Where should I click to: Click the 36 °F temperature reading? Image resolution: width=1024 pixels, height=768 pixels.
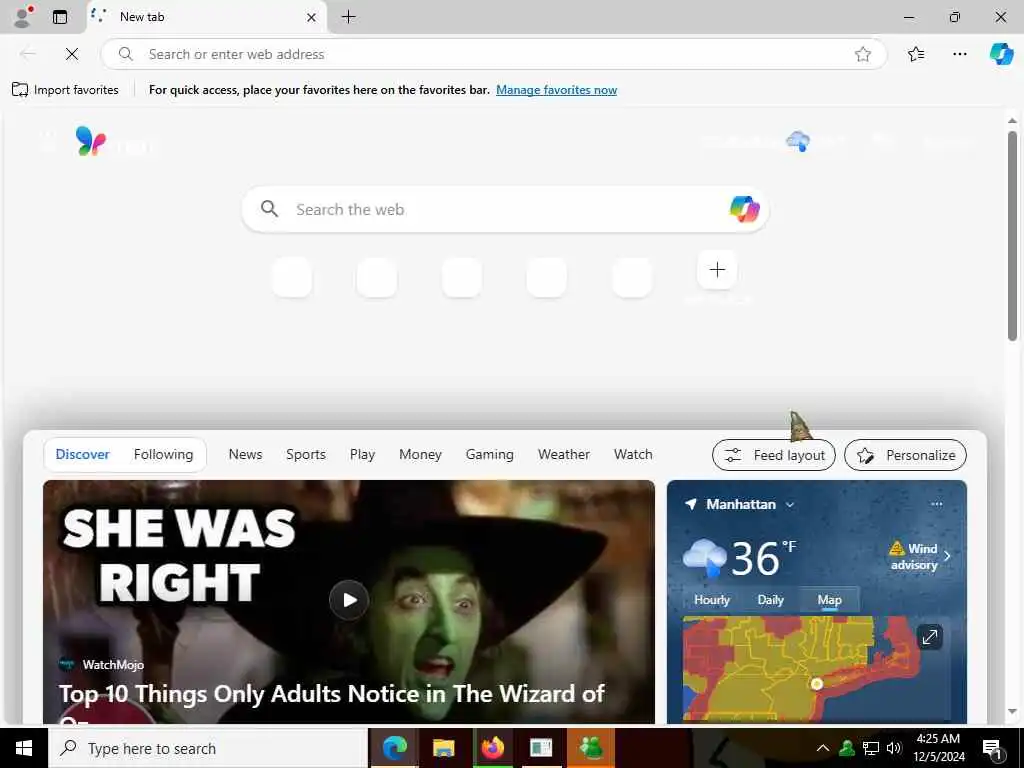click(763, 558)
